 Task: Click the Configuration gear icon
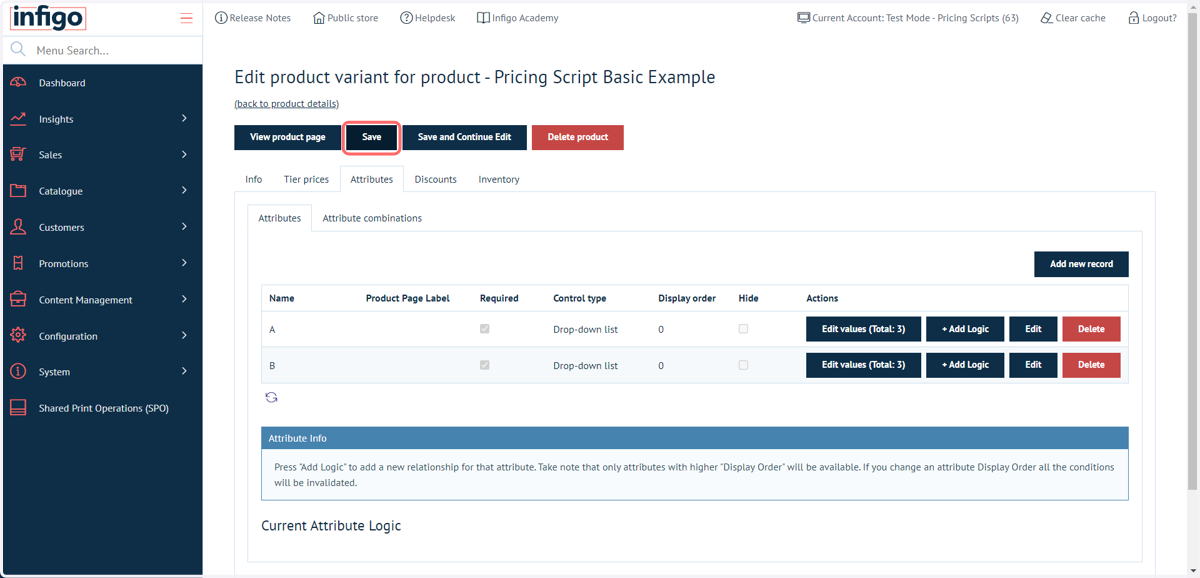[x=18, y=335]
